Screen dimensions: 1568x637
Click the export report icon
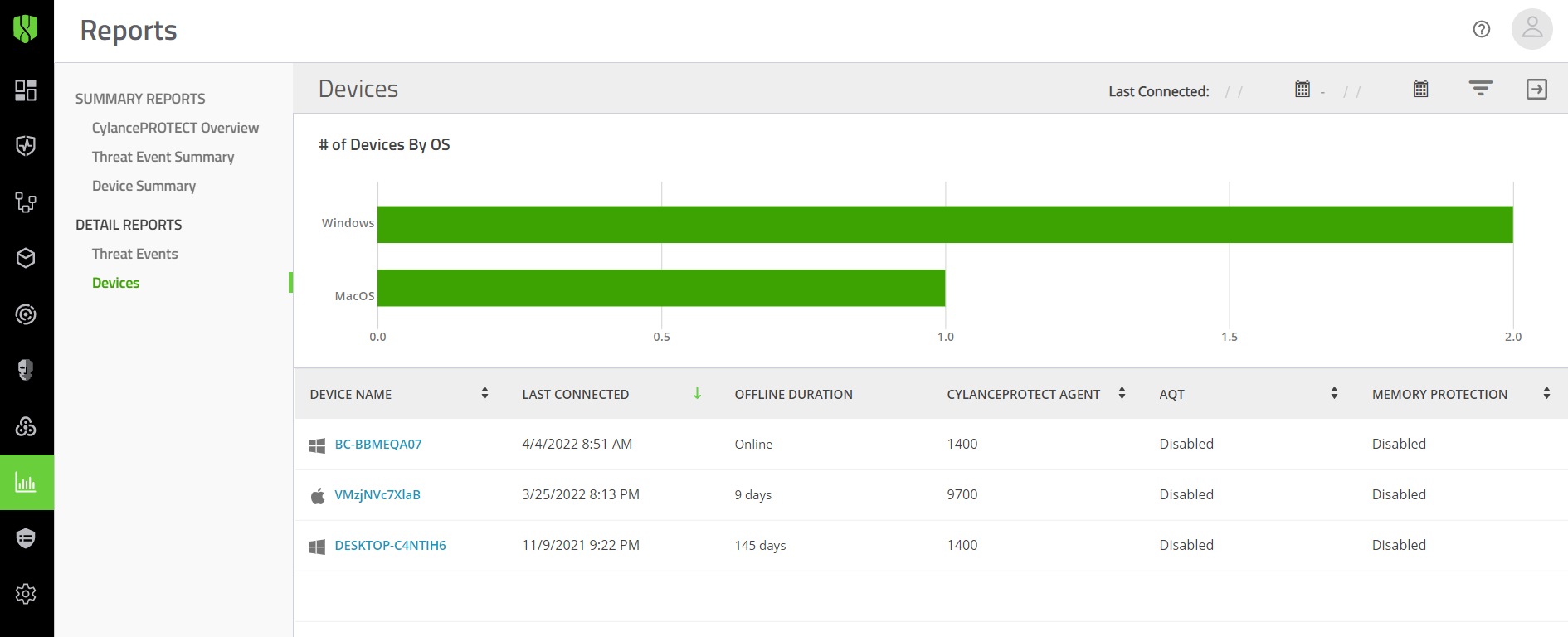pyautogui.click(x=1536, y=89)
